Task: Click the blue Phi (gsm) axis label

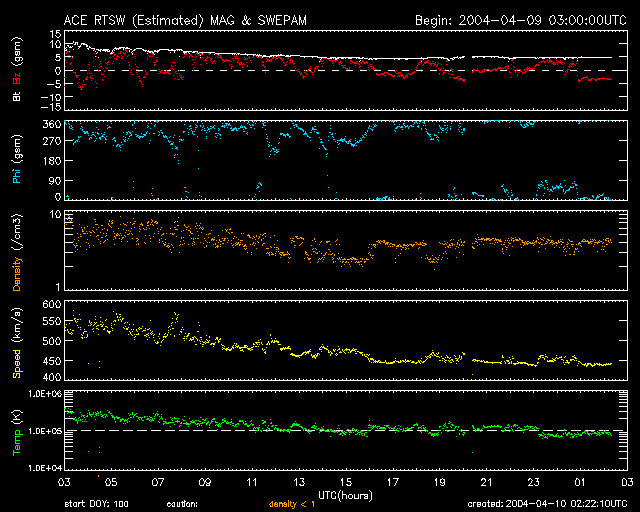Action: [x=17, y=161]
